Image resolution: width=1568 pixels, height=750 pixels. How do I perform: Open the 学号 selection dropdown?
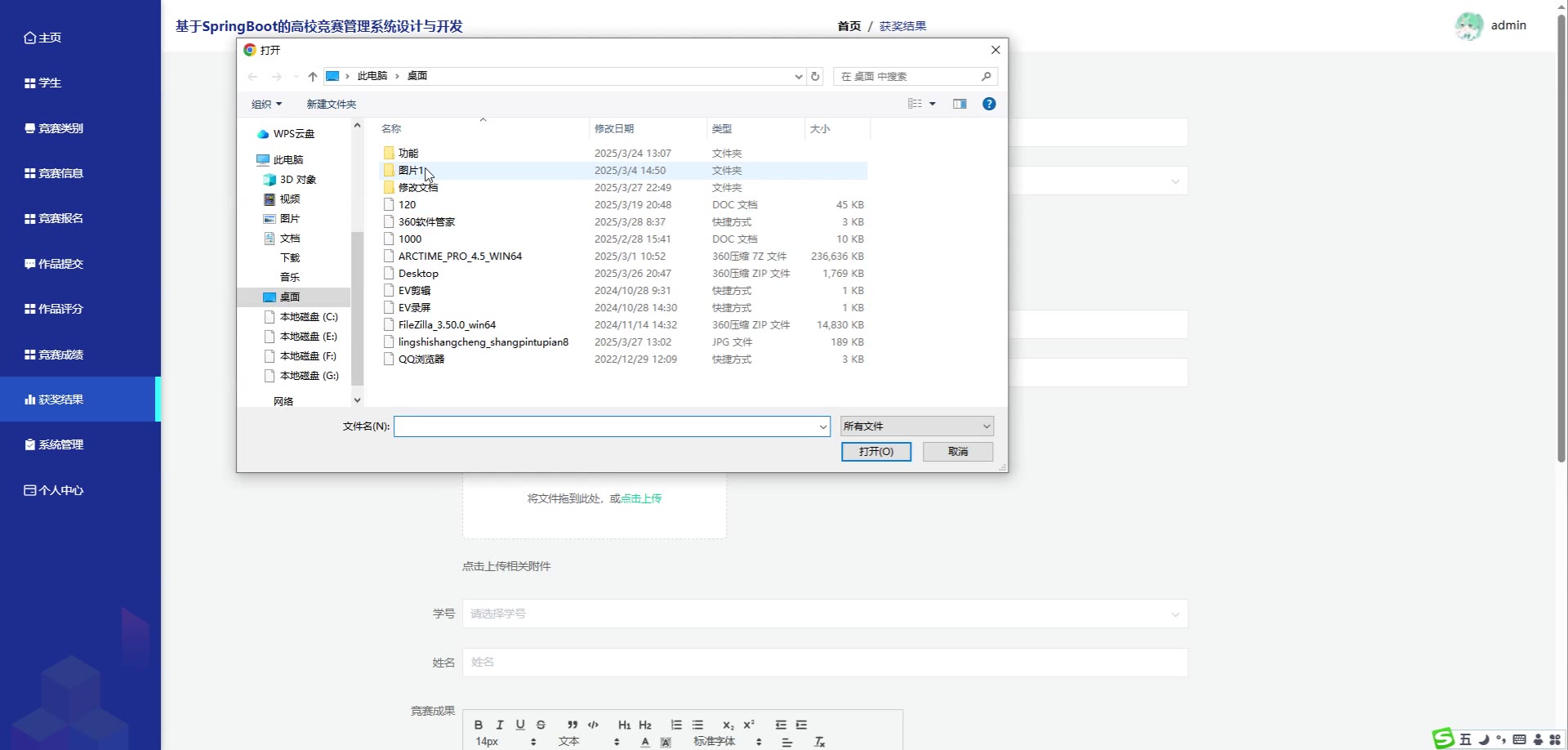(825, 614)
